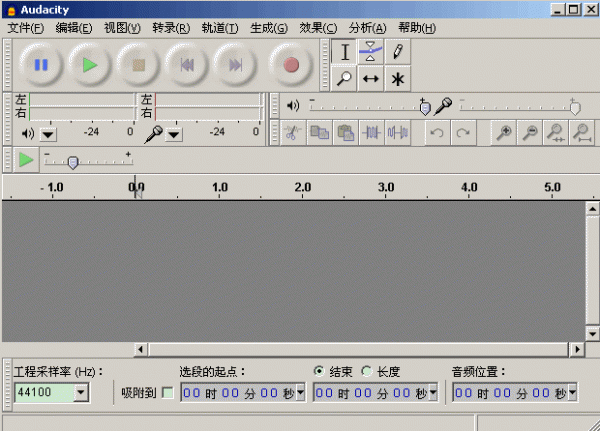Image resolution: width=600 pixels, height=431 pixels.
Task: Select the Selection (I-beam) tool
Action: (344, 52)
